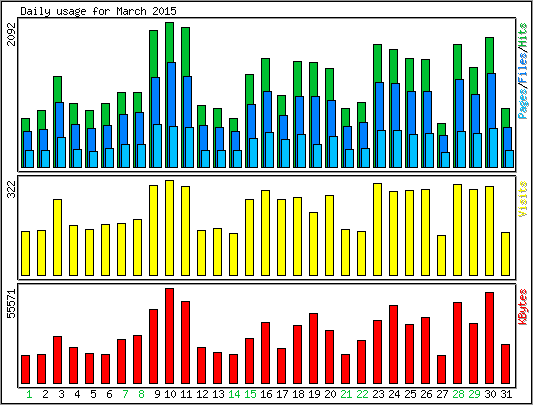
Task: Select green day label '21' on the x-axis
Action: coord(346,394)
